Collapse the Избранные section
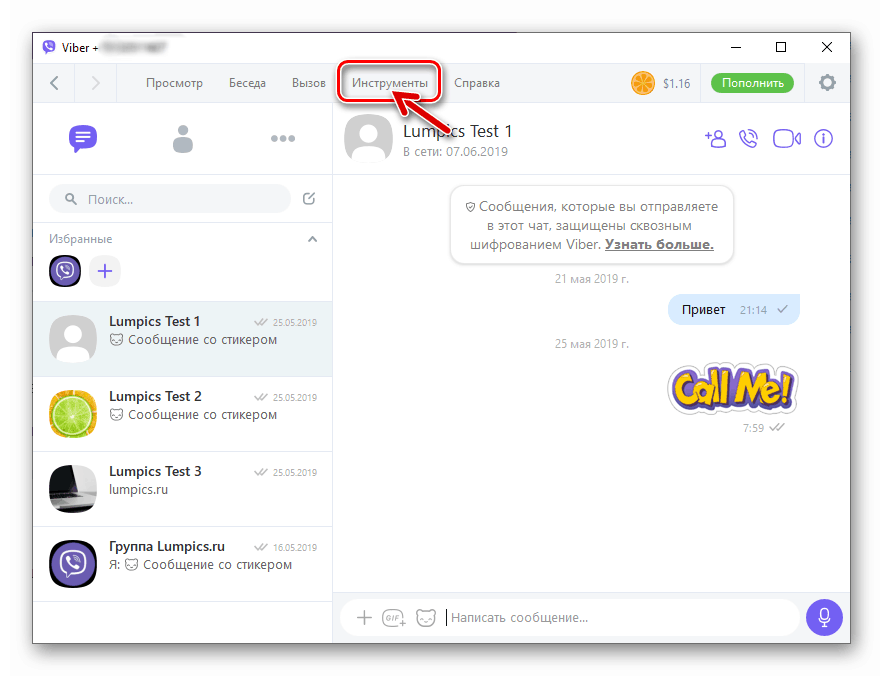Viewport: 883px width, 676px height. [x=312, y=239]
